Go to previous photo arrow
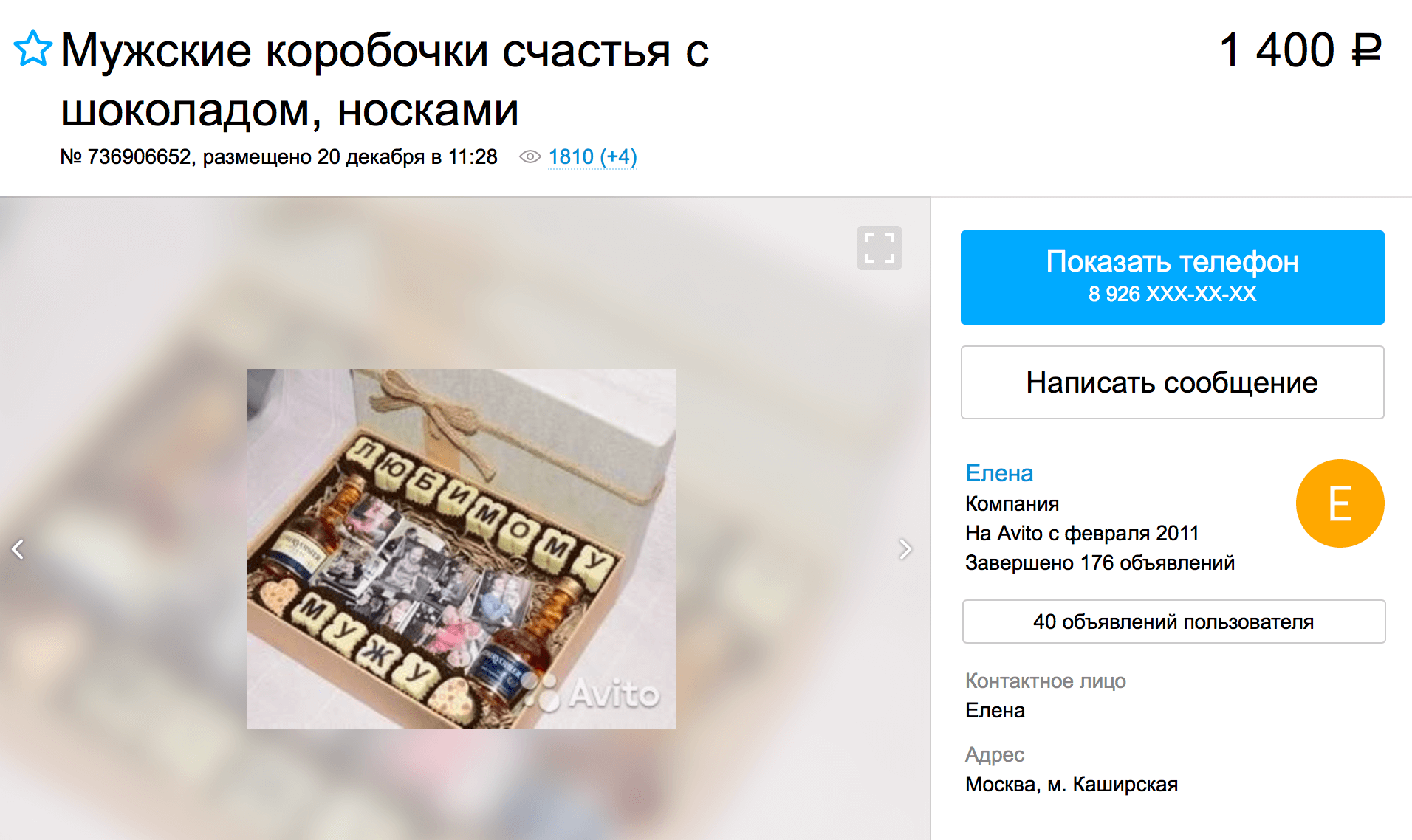Viewport: 1412px width, 840px height. [x=18, y=549]
